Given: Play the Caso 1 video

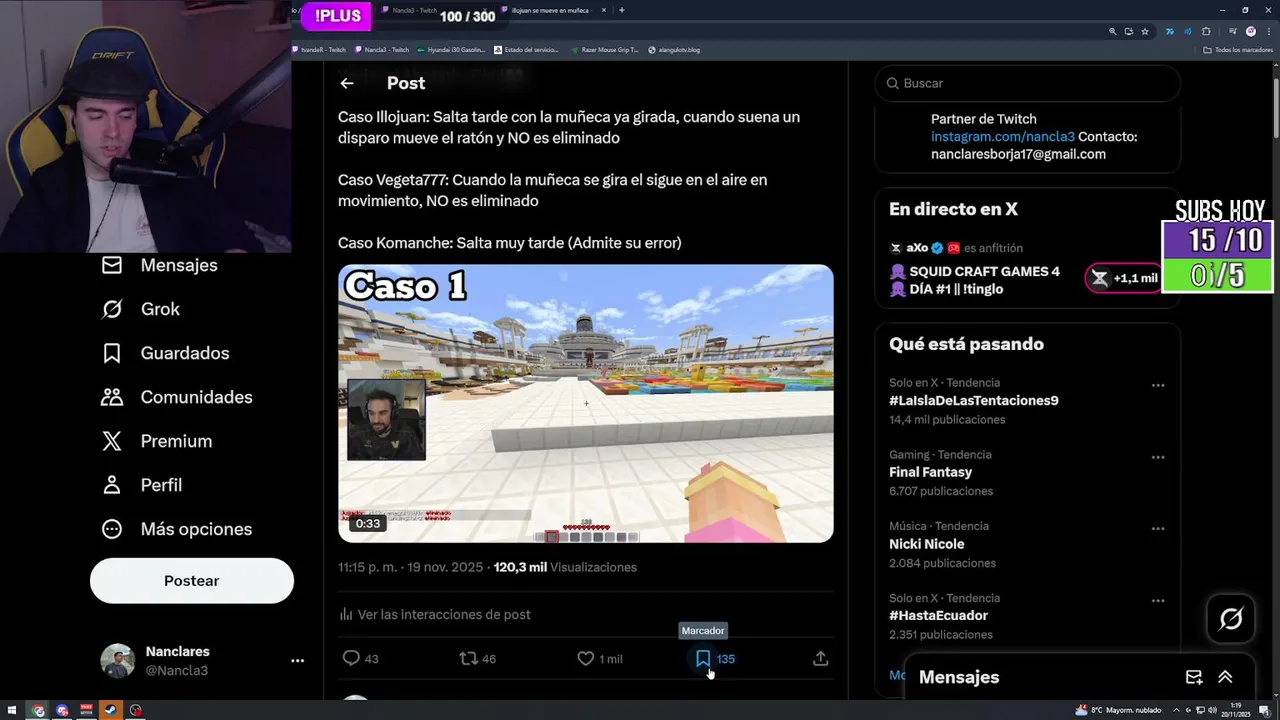Looking at the screenshot, I should click(586, 404).
